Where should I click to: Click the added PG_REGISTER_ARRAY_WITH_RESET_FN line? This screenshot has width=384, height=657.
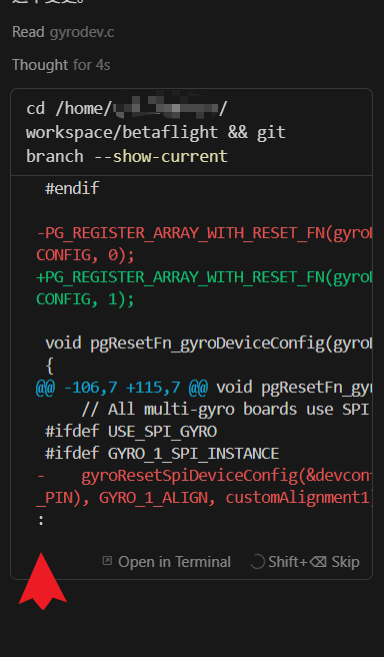point(205,277)
